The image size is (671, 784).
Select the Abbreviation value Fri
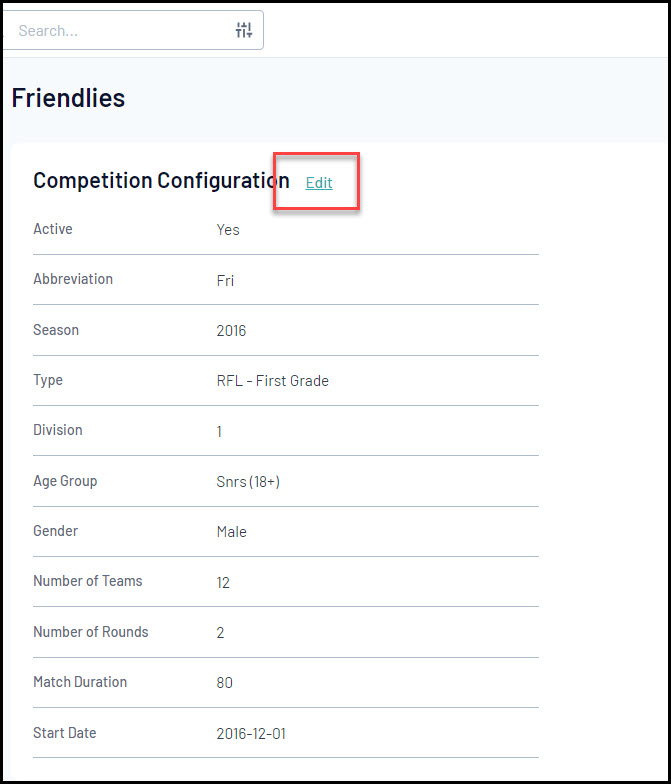tap(225, 281)
